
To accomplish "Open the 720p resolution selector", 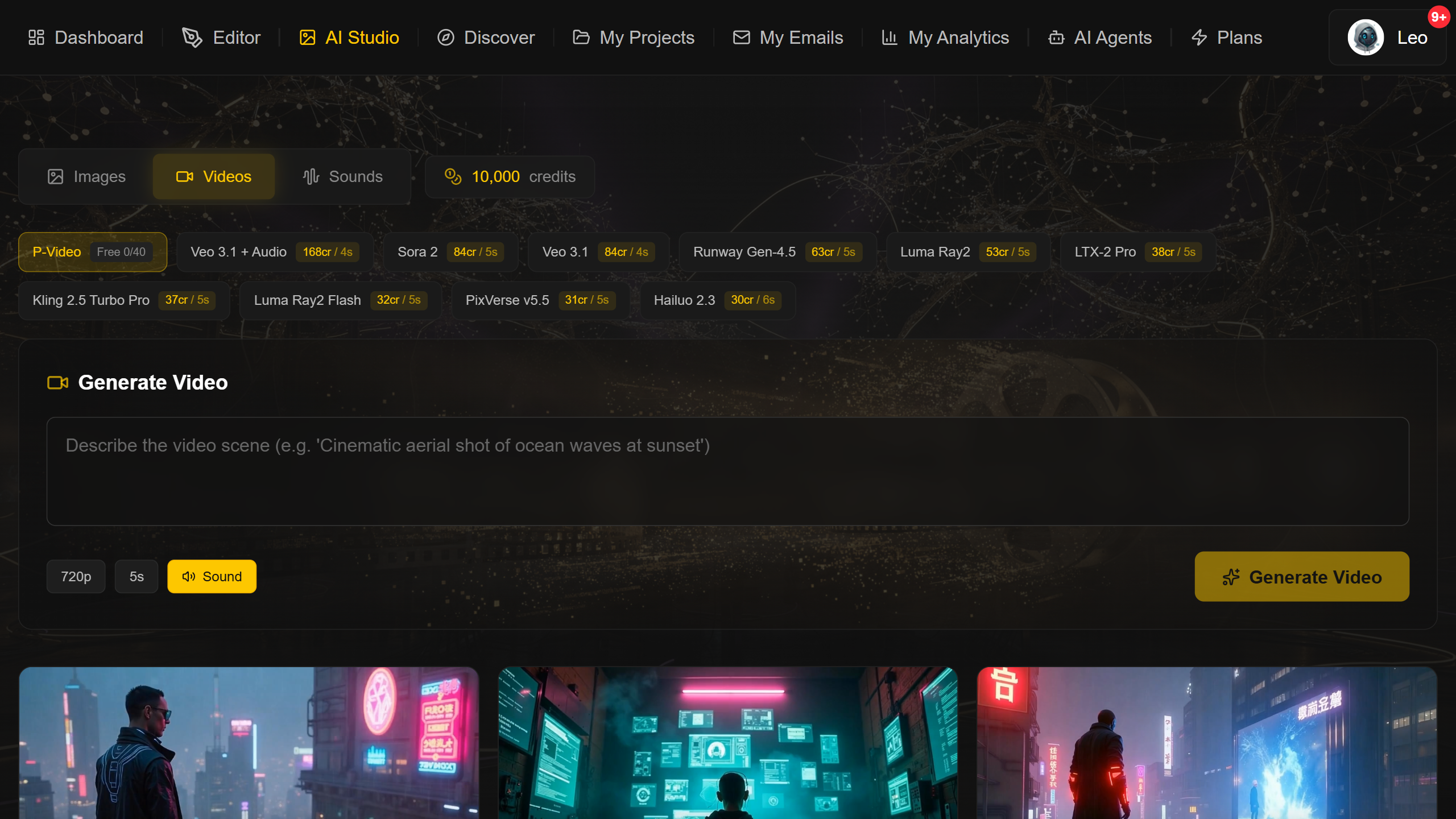I will (76, 576).
